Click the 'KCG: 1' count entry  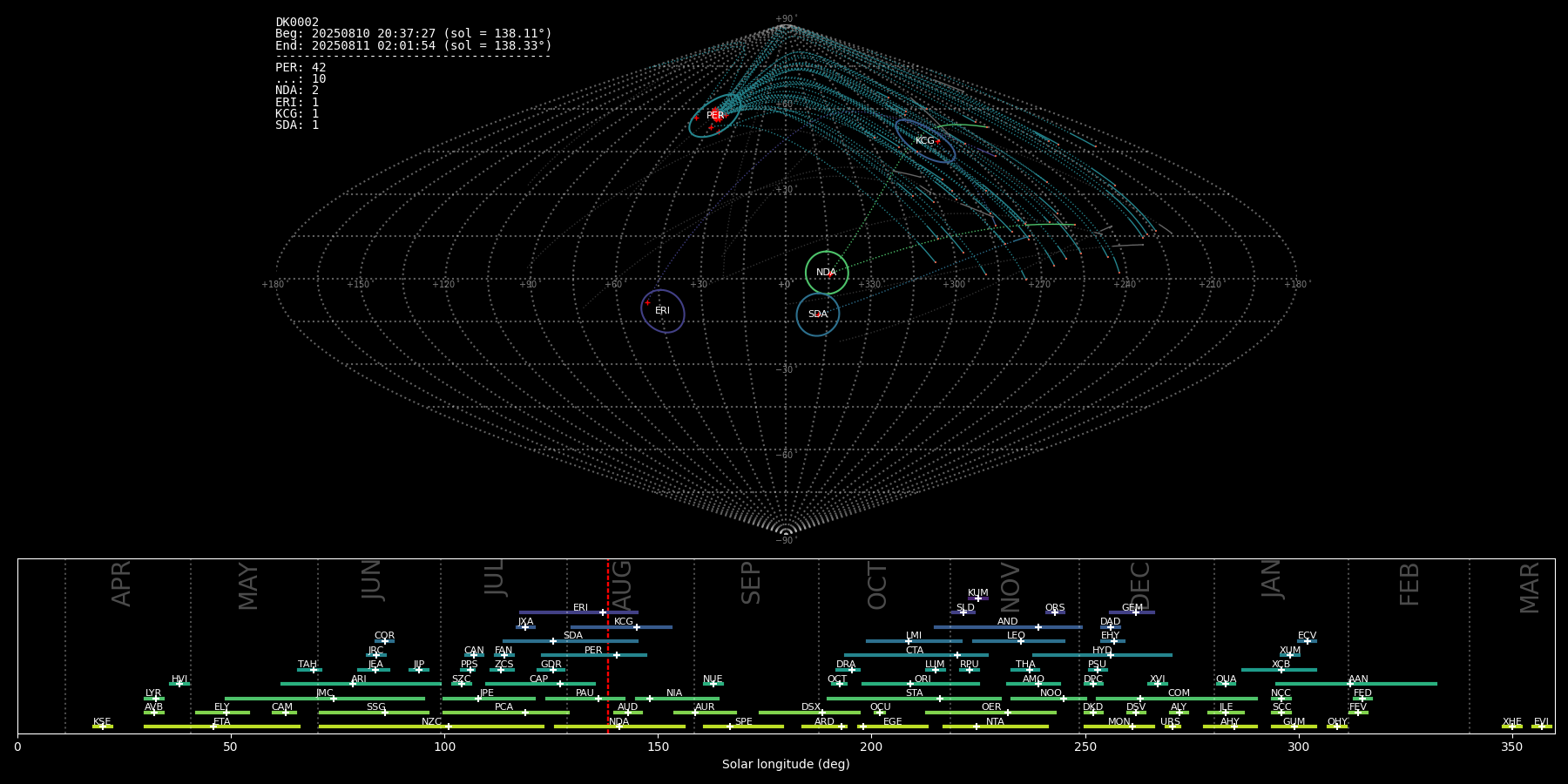click(x=297, y=113)
